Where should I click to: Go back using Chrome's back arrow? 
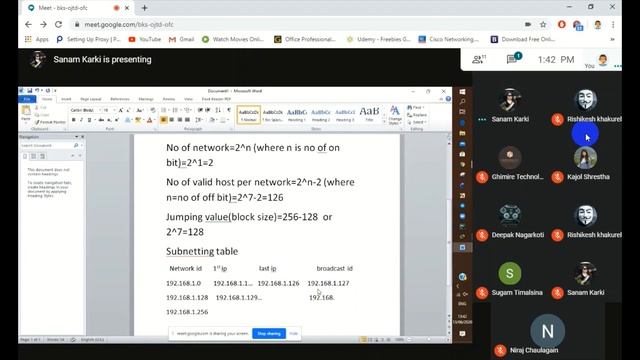pos(28,24)
